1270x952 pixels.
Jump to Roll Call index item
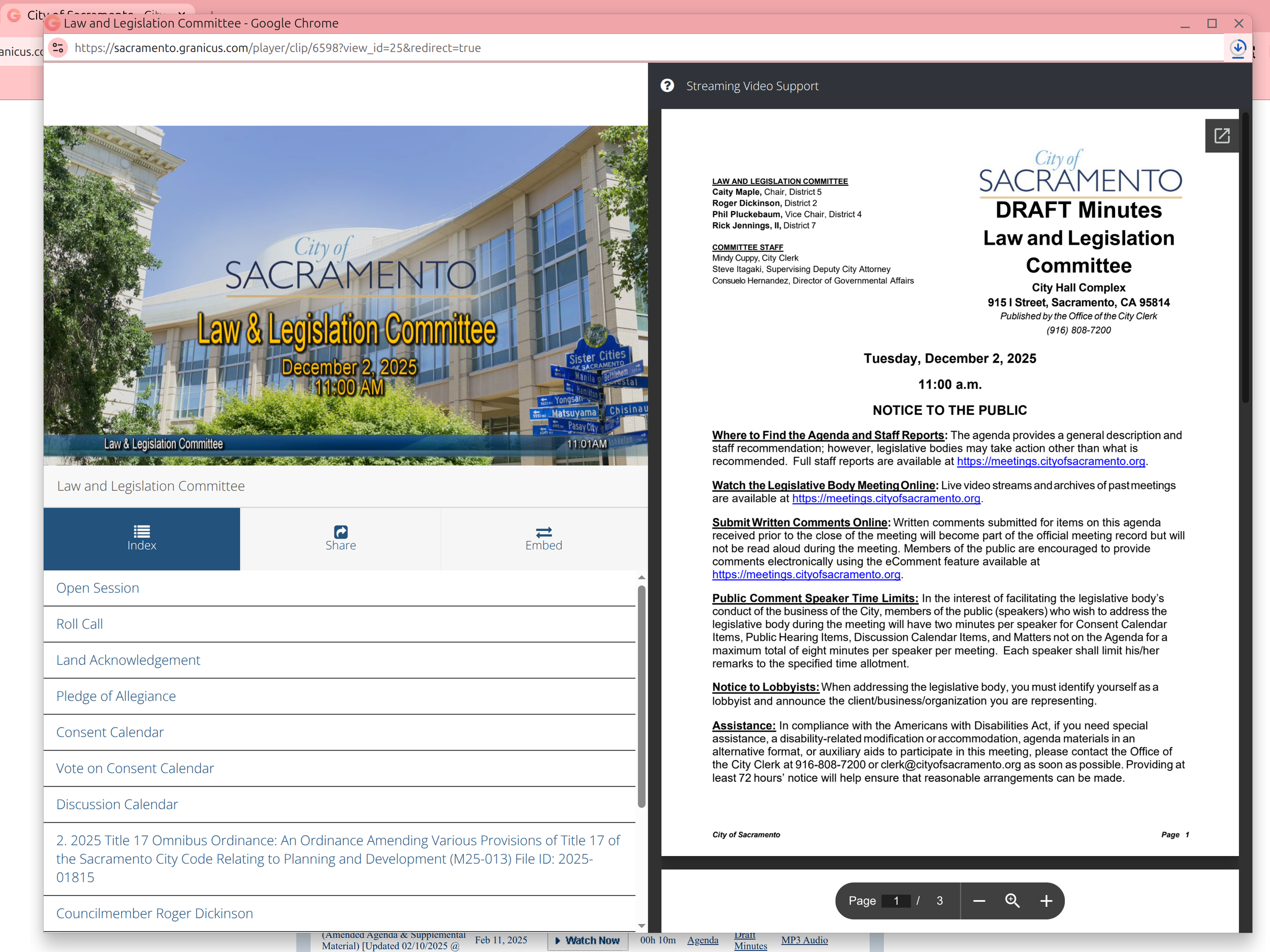[x=80, y=624]
